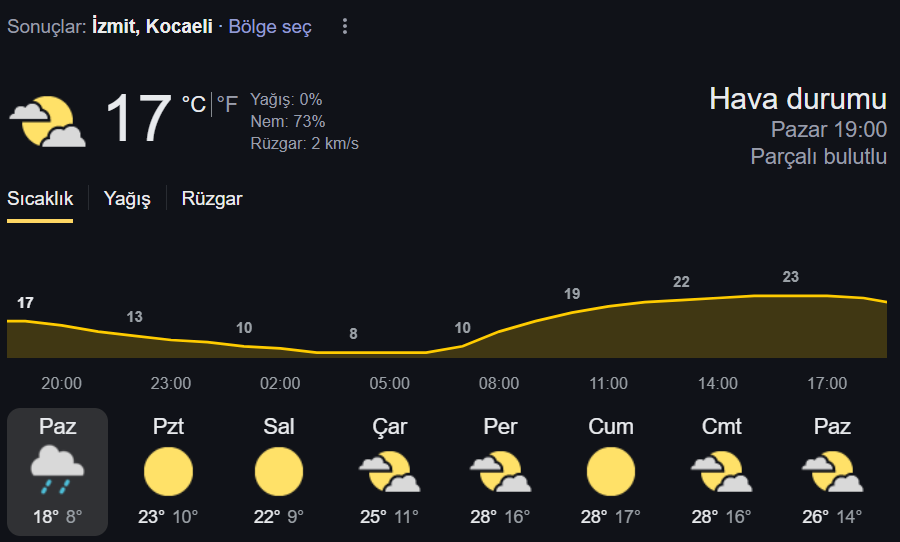Click the Bölge seç link
The width and height of the screenshot is (900, 542).
click(270, 27)
